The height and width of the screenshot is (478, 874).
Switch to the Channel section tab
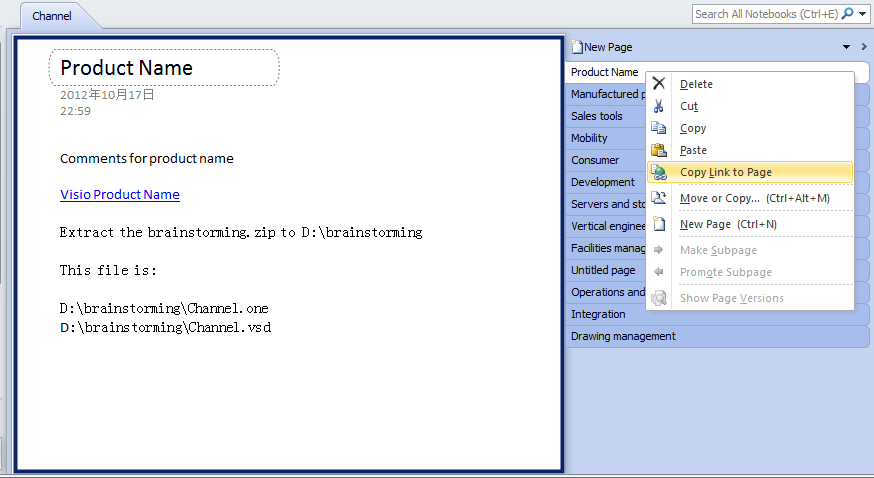(x=52, y=16)
